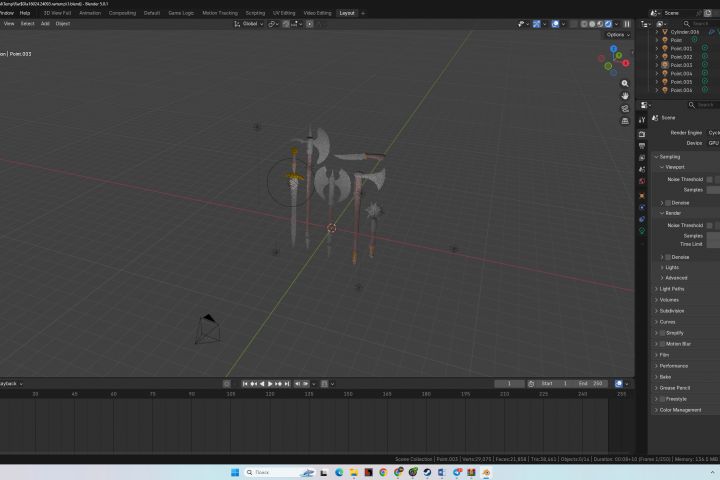The image size is (720, 480).
Task: Switch to the Animation workspace tab
Action: coord(90,13)
